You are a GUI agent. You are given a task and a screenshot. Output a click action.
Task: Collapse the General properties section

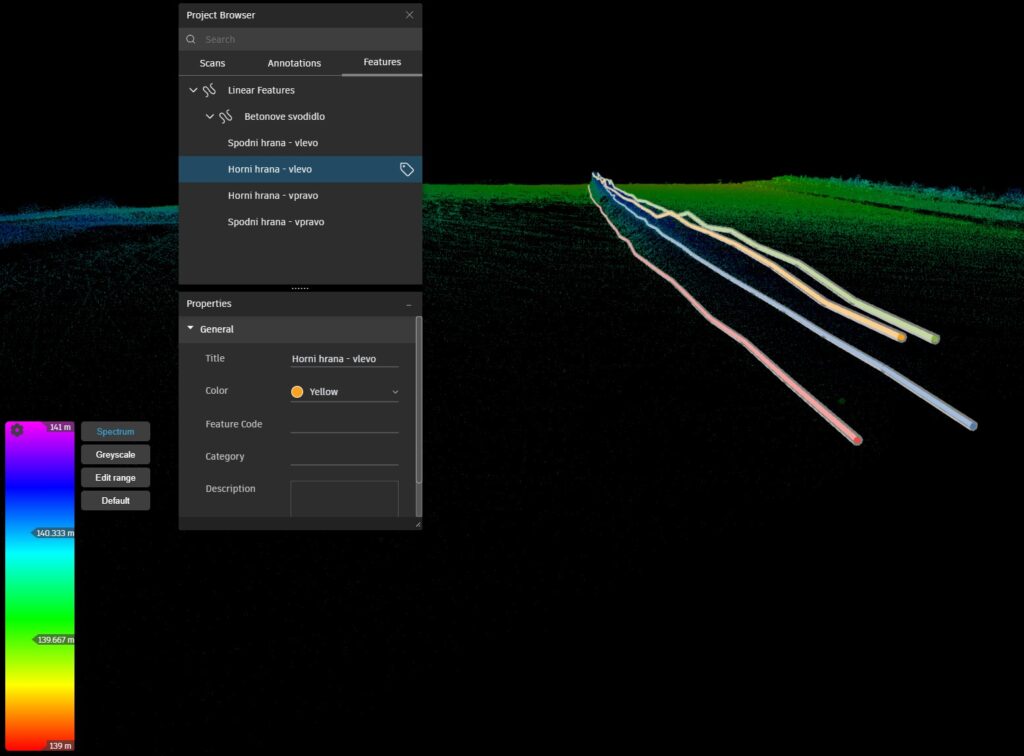point(191,329)
